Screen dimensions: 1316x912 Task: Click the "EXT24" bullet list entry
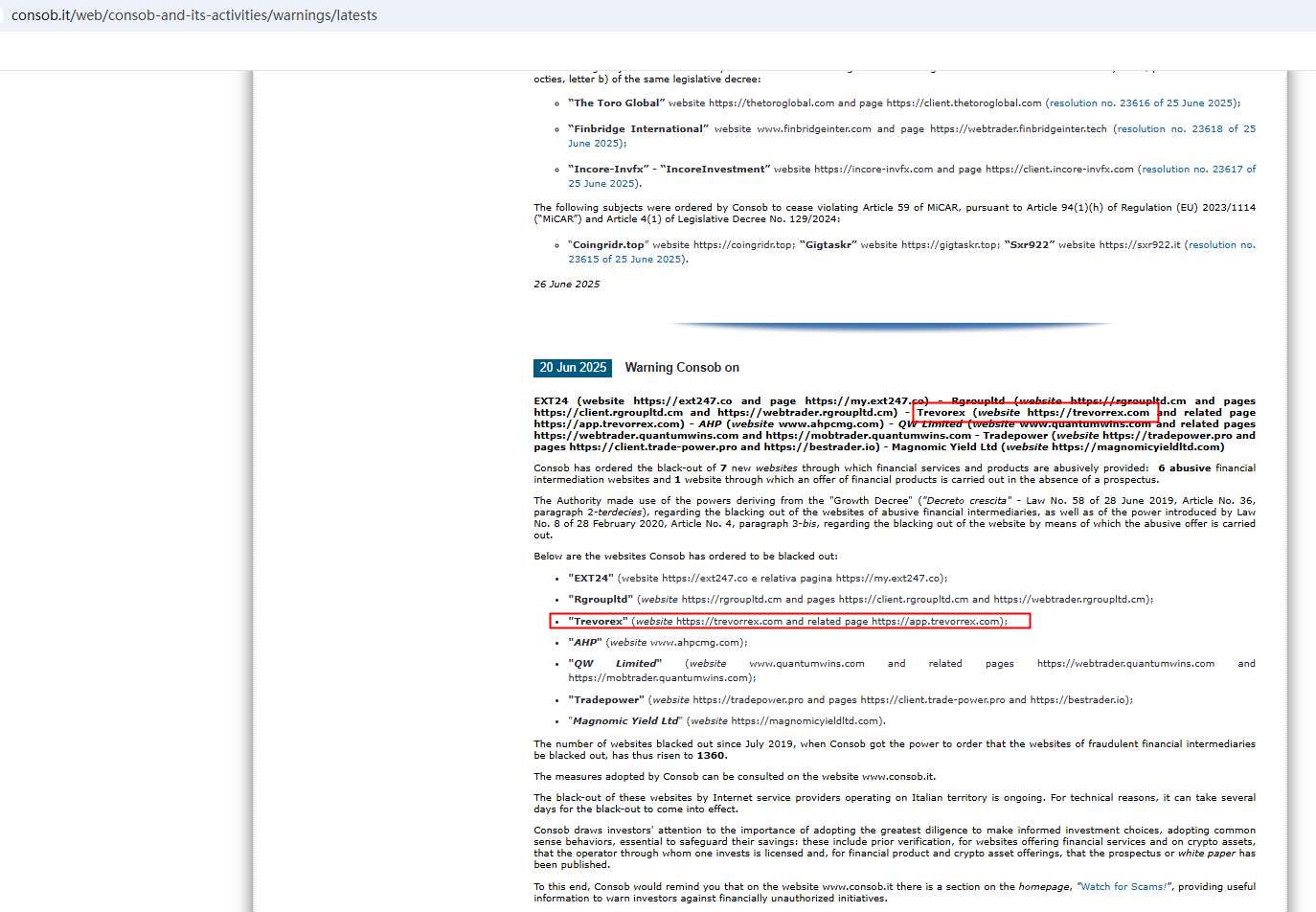pos(758,579)
